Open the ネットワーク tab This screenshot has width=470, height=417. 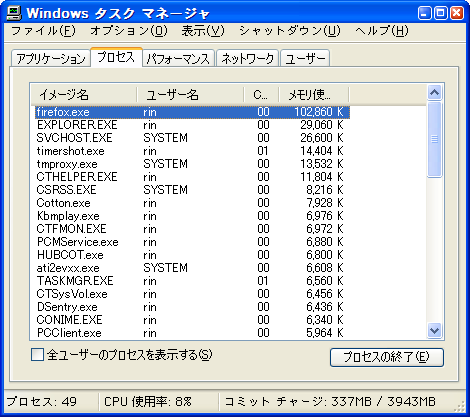click(247, 59)
